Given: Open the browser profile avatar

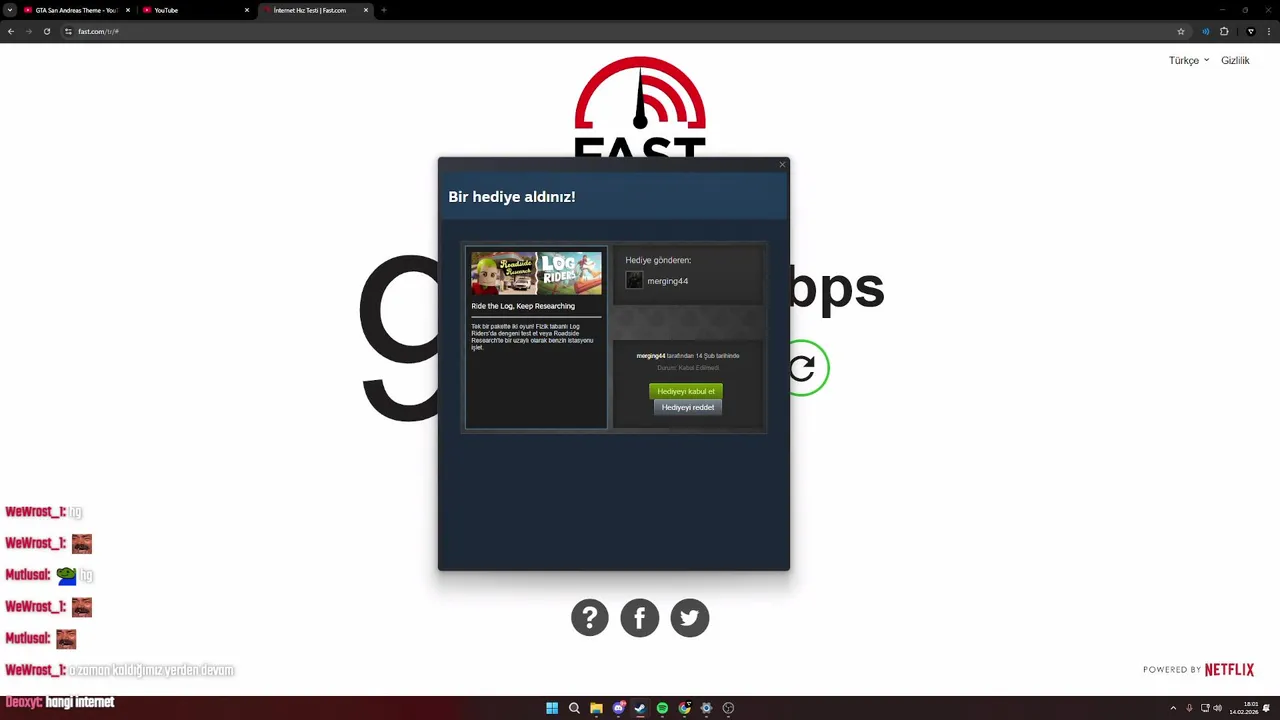Looking at the screenshot, I should pyautogui.click(x=1250, y=31).
